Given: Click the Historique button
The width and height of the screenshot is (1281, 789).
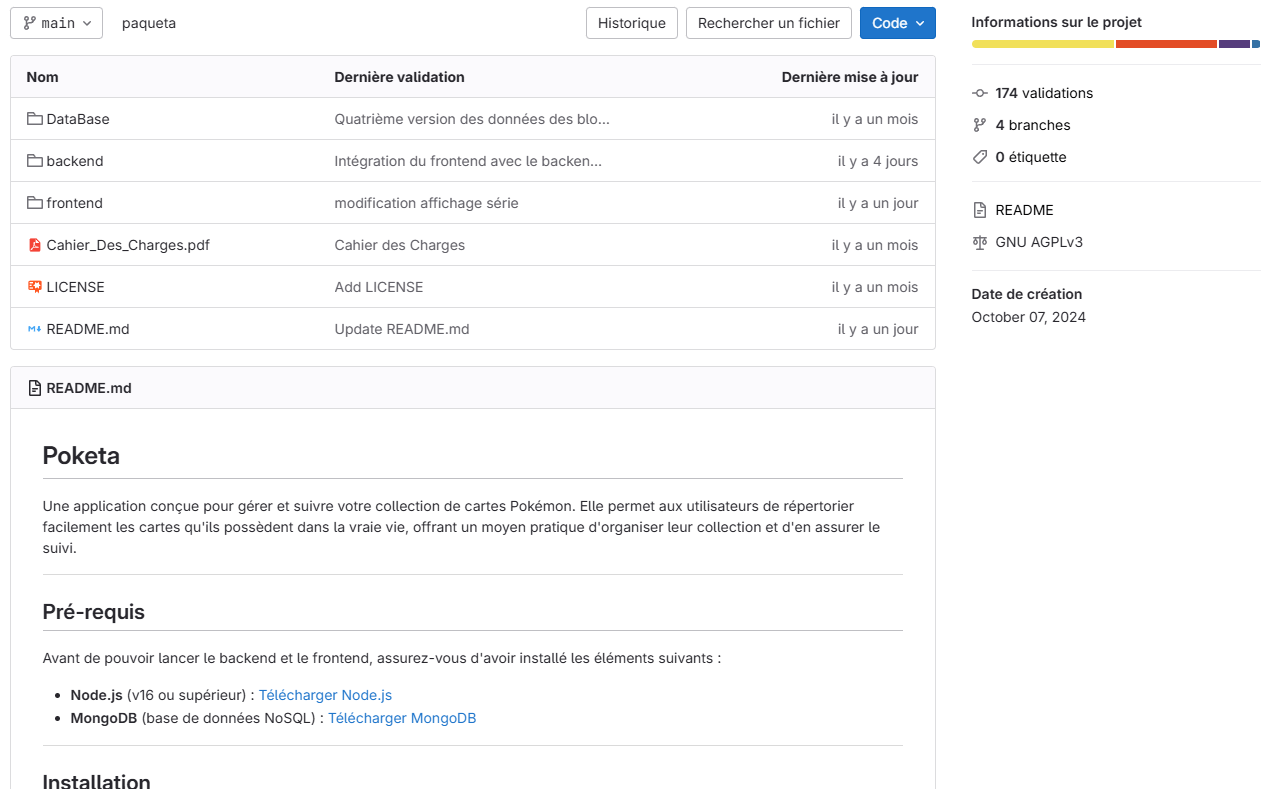Looking at the screenshot, I should click(x=631, y=23).
